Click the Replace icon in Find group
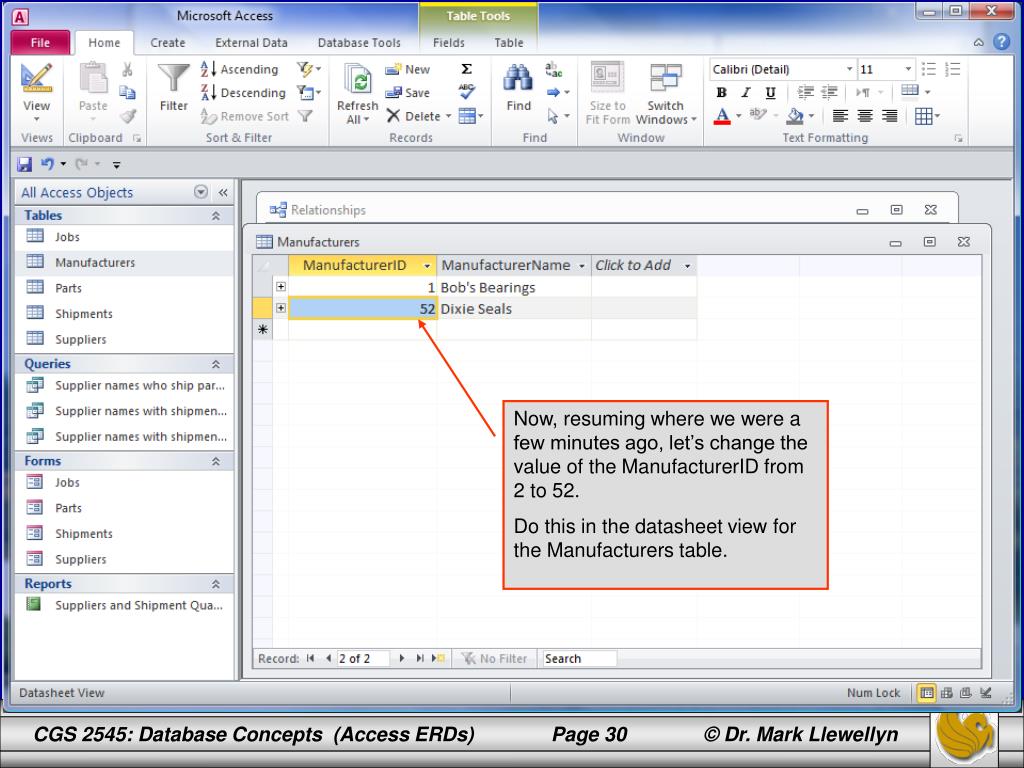Image resolution: width=1024 pixels, height=768 pixels. point(554,69)
